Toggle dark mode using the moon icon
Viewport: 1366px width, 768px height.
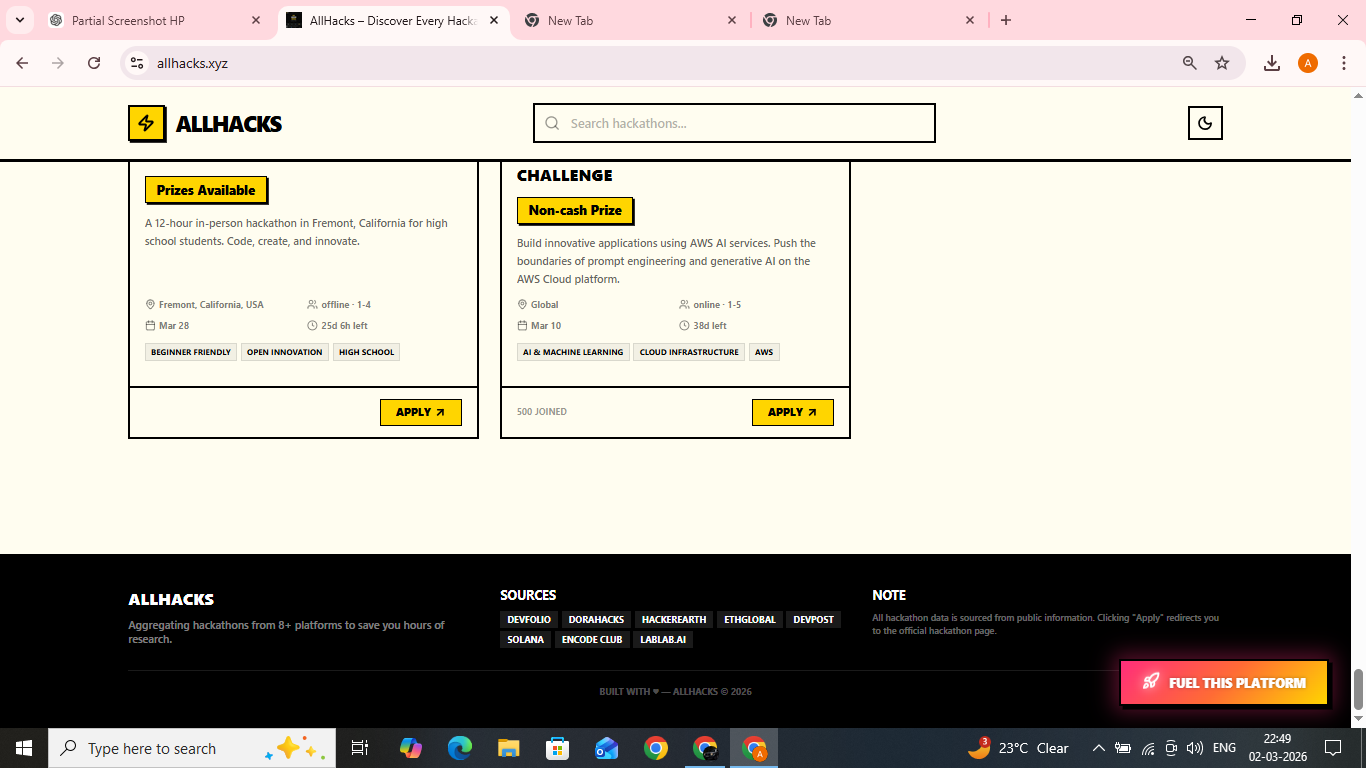1205,123
